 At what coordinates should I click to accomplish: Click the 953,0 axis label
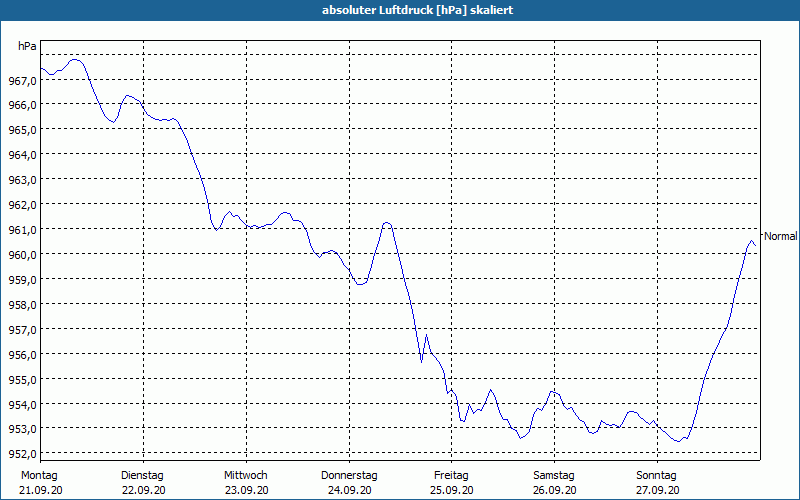[22, 429]
